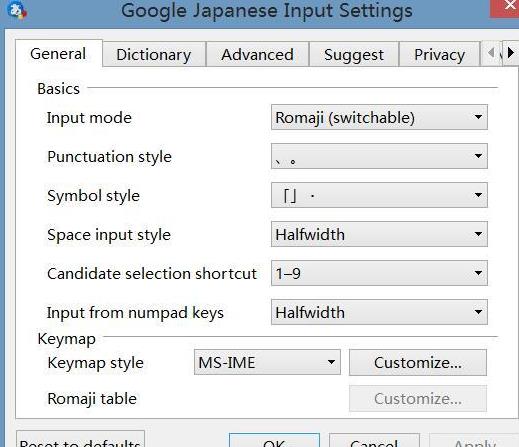
Task: Open the Advanced tab
Action: coord(257,55)
